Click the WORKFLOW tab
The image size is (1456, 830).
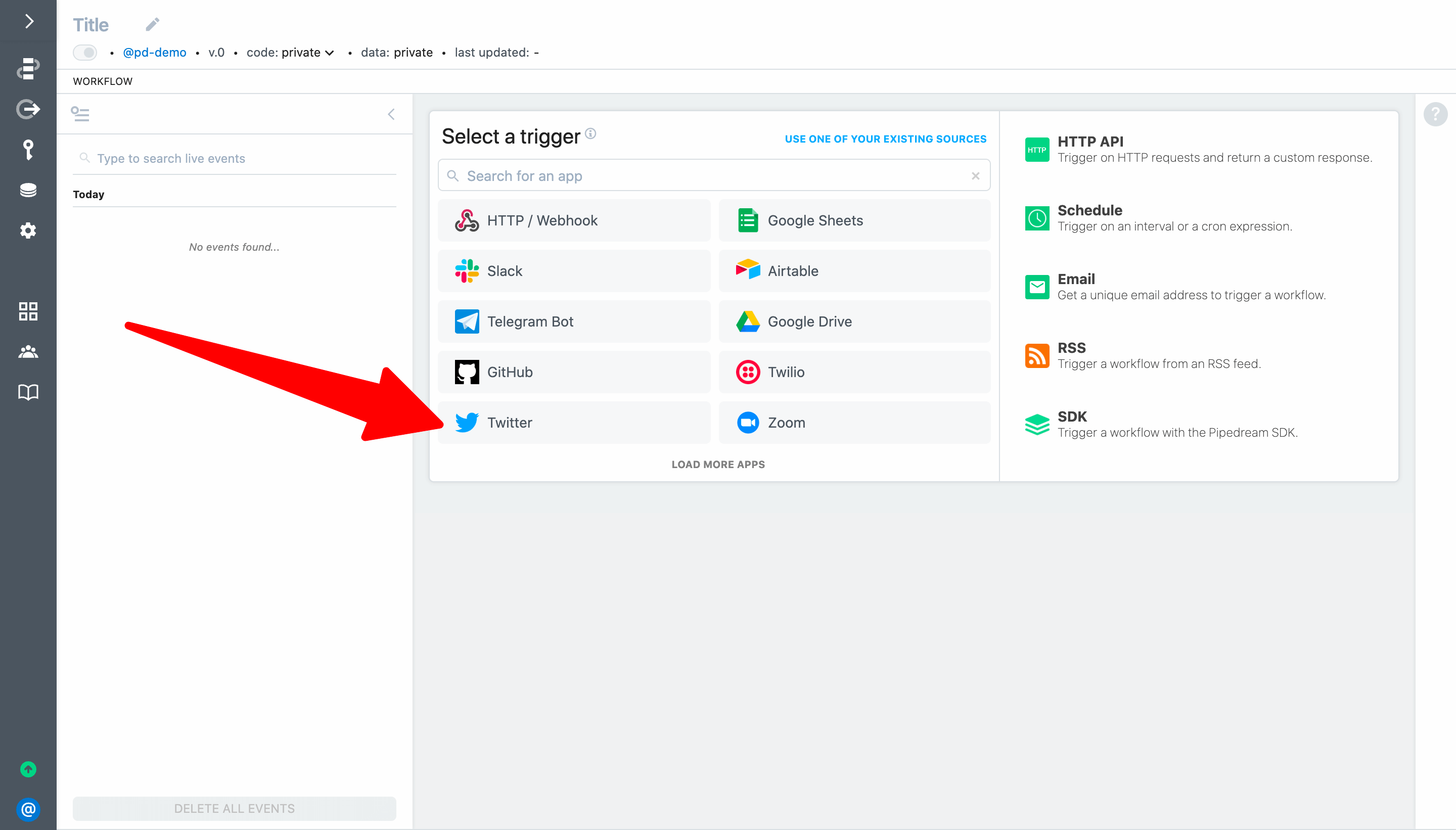pyautogui.click(x=103, y=81)
